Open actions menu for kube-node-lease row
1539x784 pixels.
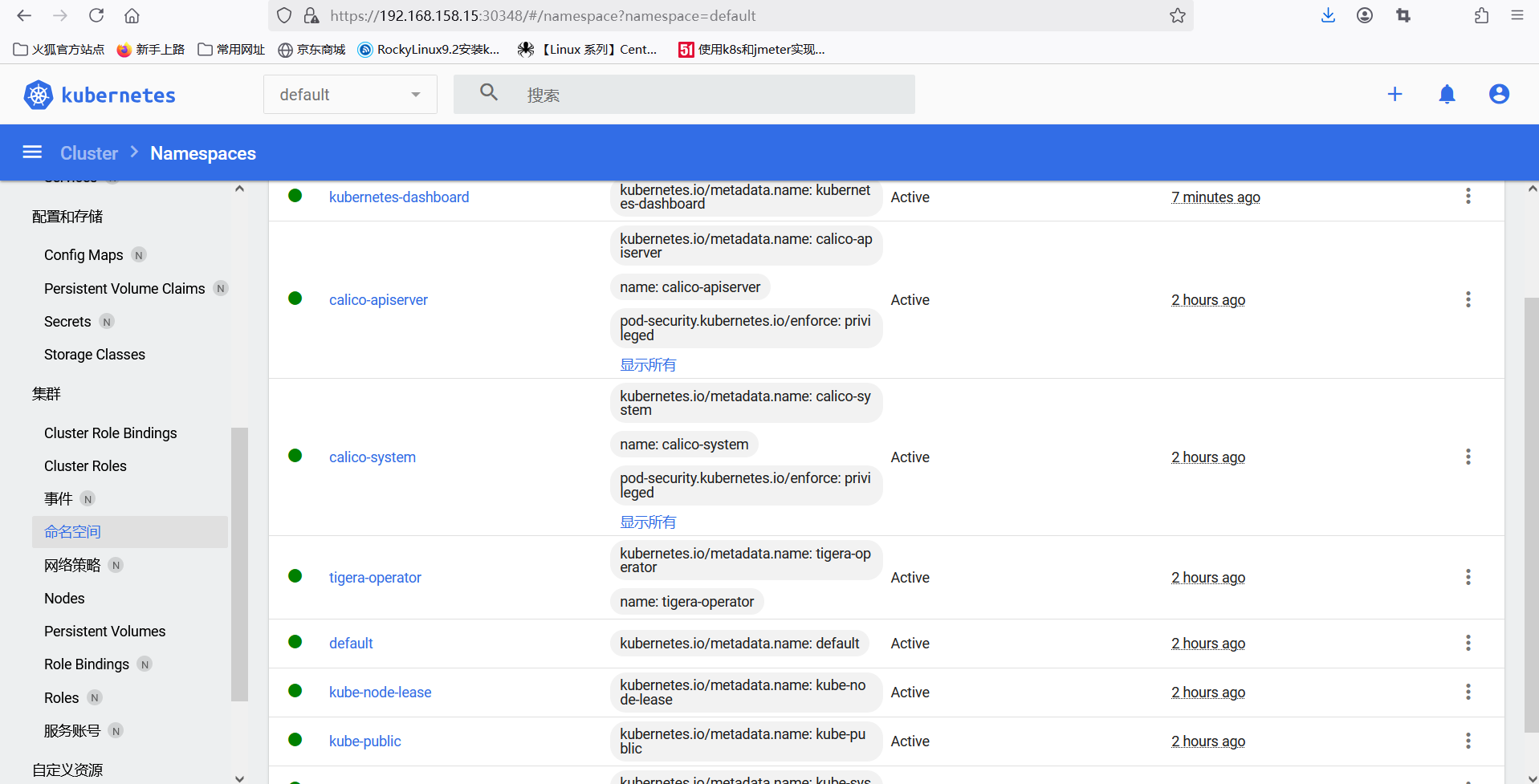[1468, 692]
